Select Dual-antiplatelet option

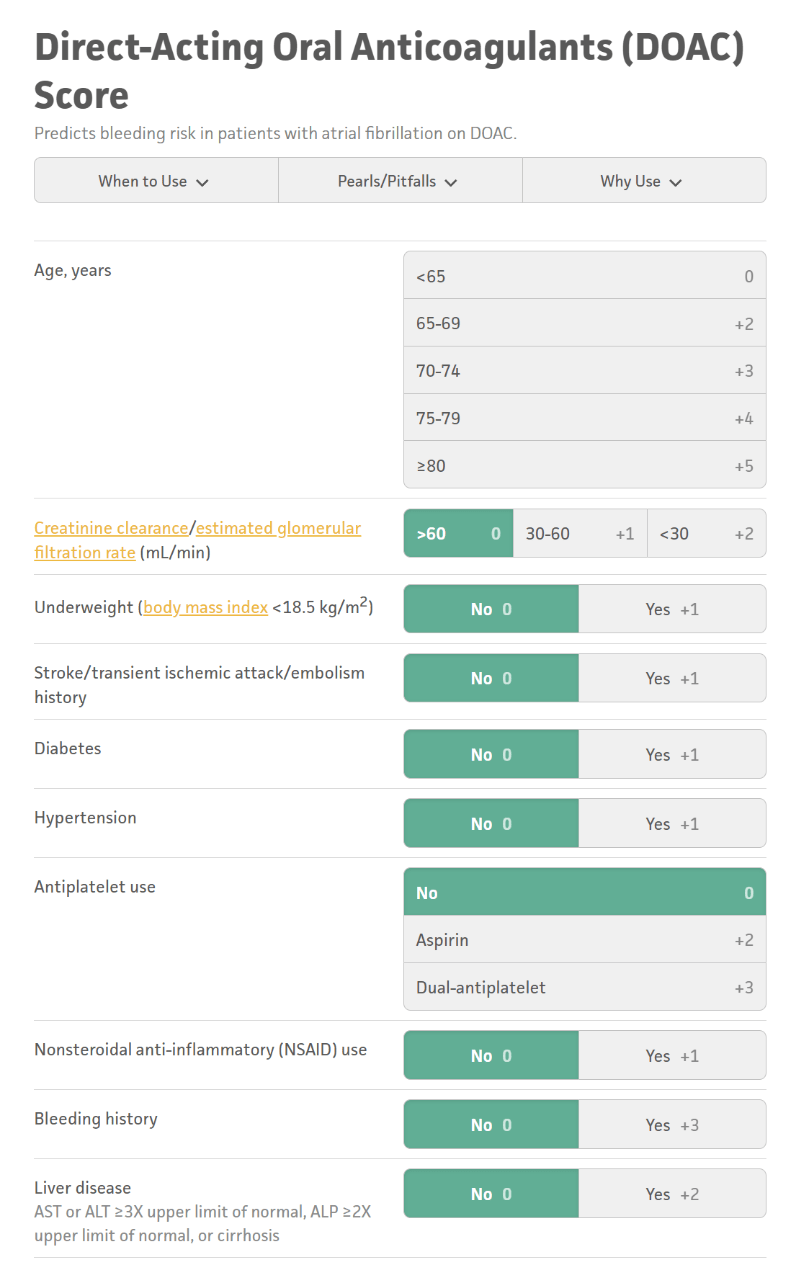pyautogui.click(x=585, y=987)
